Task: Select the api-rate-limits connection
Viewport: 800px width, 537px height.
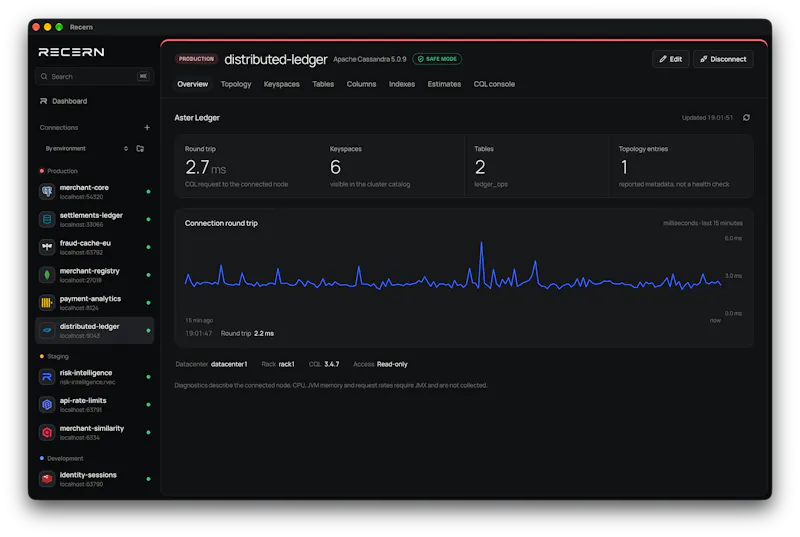Action: click(x=94, y=404)
